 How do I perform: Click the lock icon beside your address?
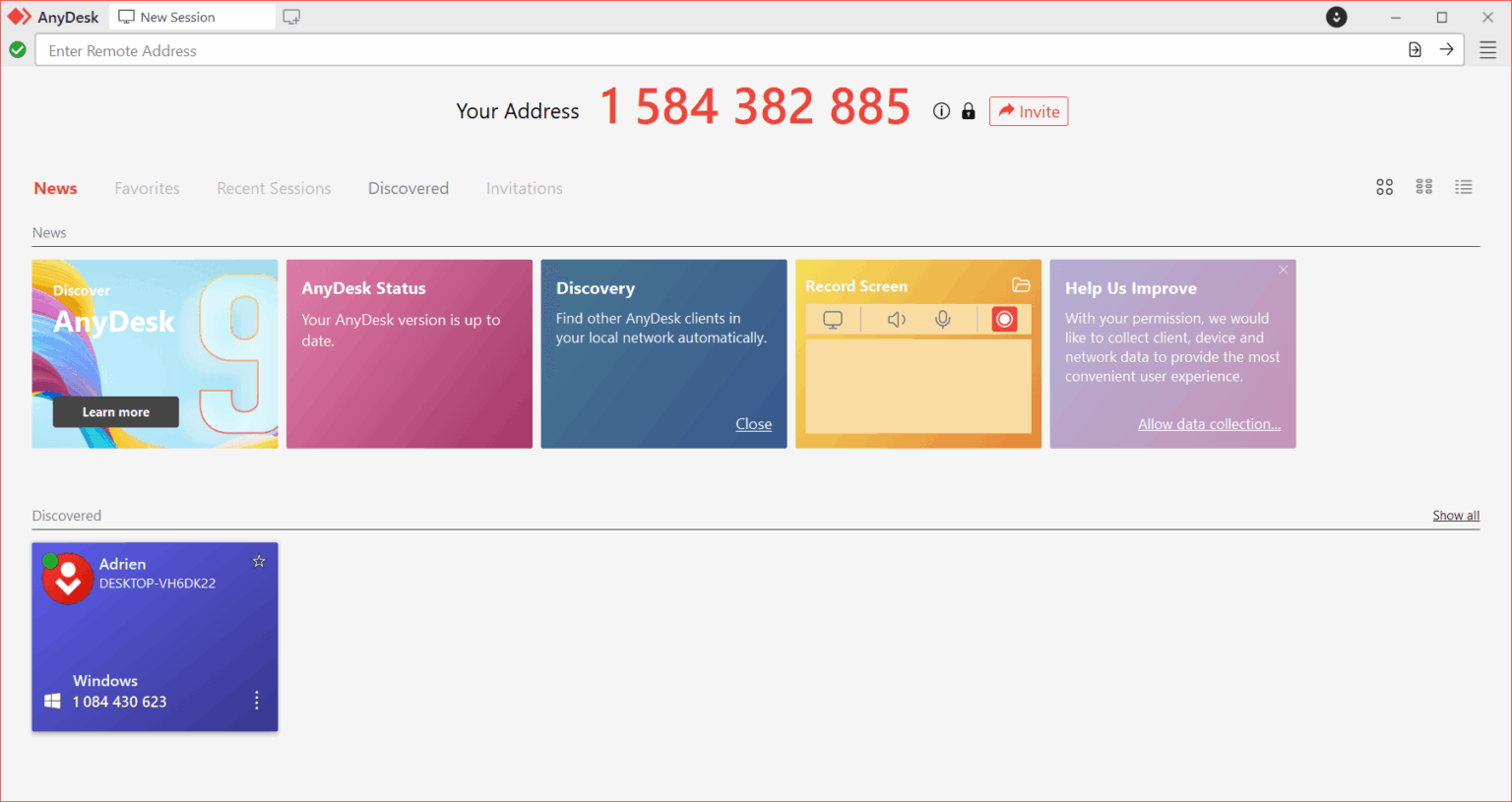point(969,111)
